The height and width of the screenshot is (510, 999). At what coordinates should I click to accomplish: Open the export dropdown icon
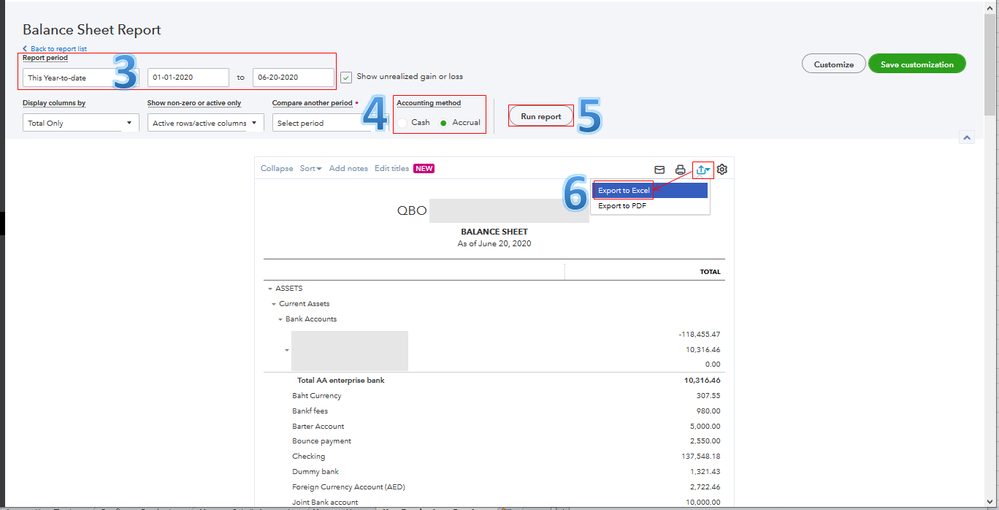tap(703, 170)
